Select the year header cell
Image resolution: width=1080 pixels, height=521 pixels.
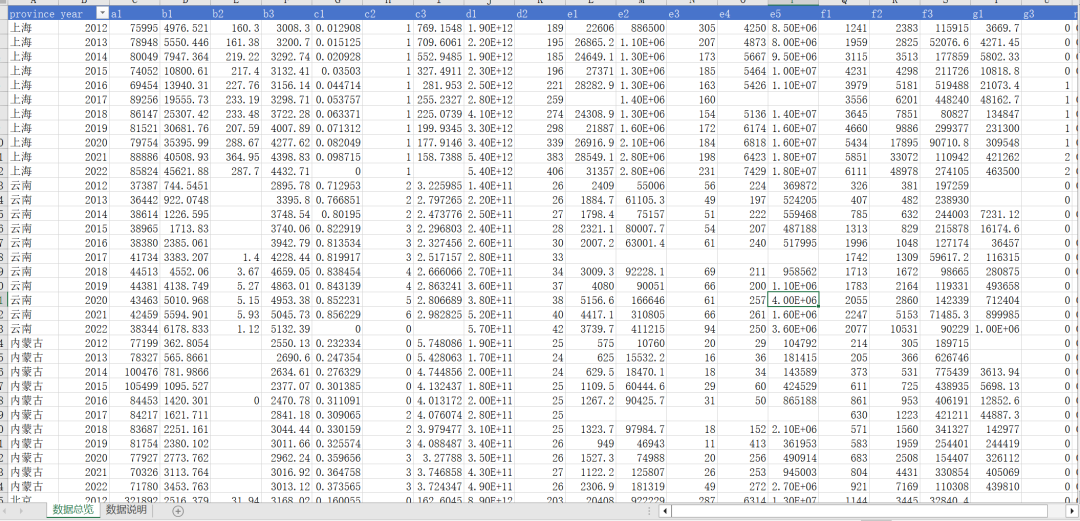coord(83,14)
